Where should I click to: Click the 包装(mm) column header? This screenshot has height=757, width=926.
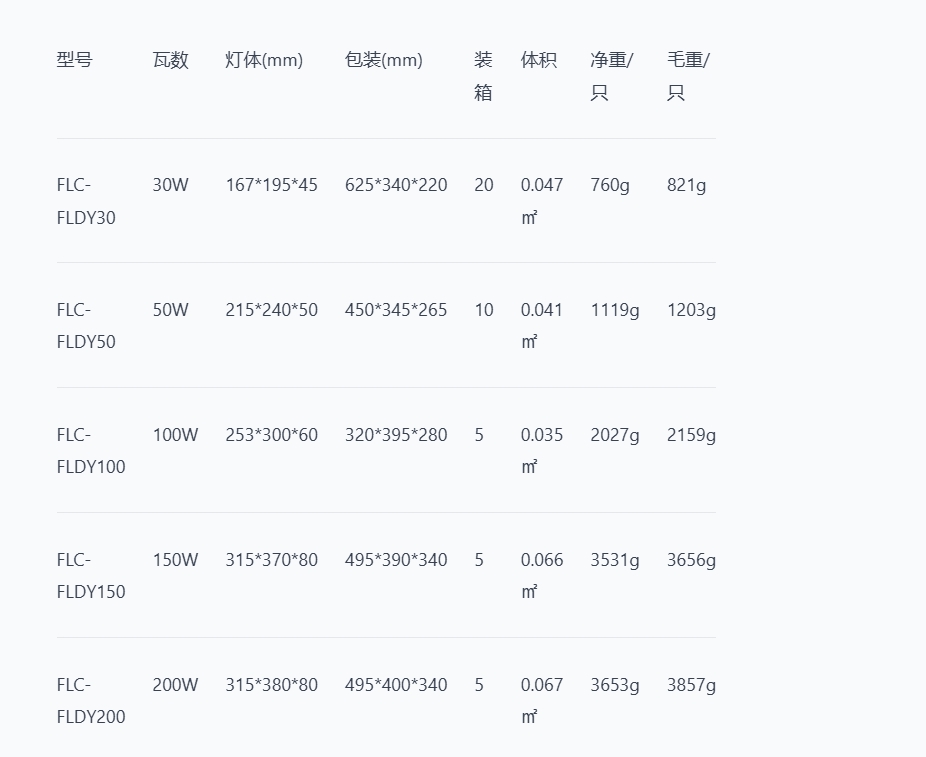[384, 60]
